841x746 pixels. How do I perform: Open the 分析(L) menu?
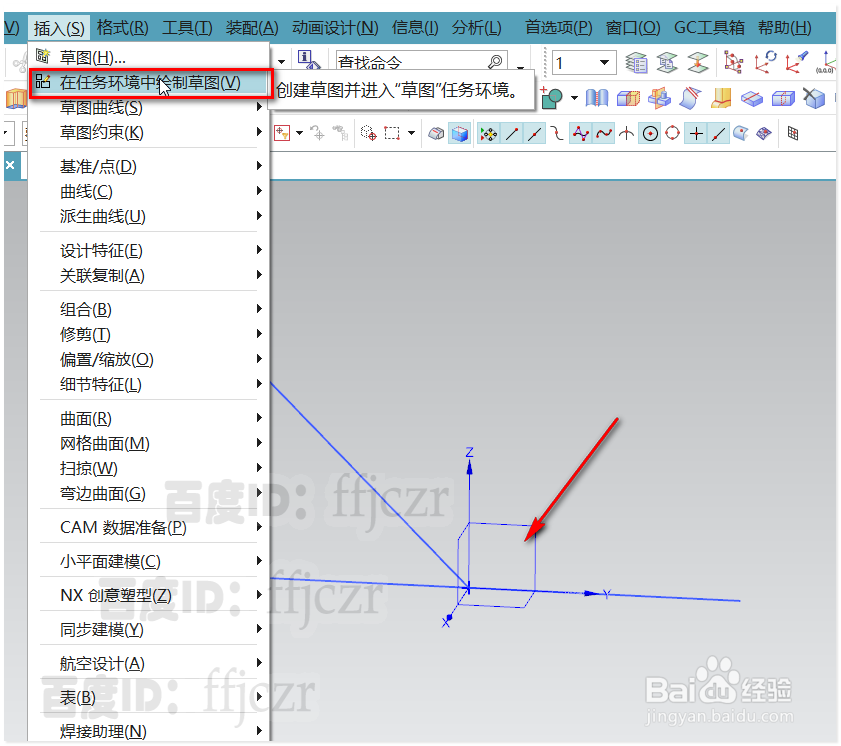point(476,27)
